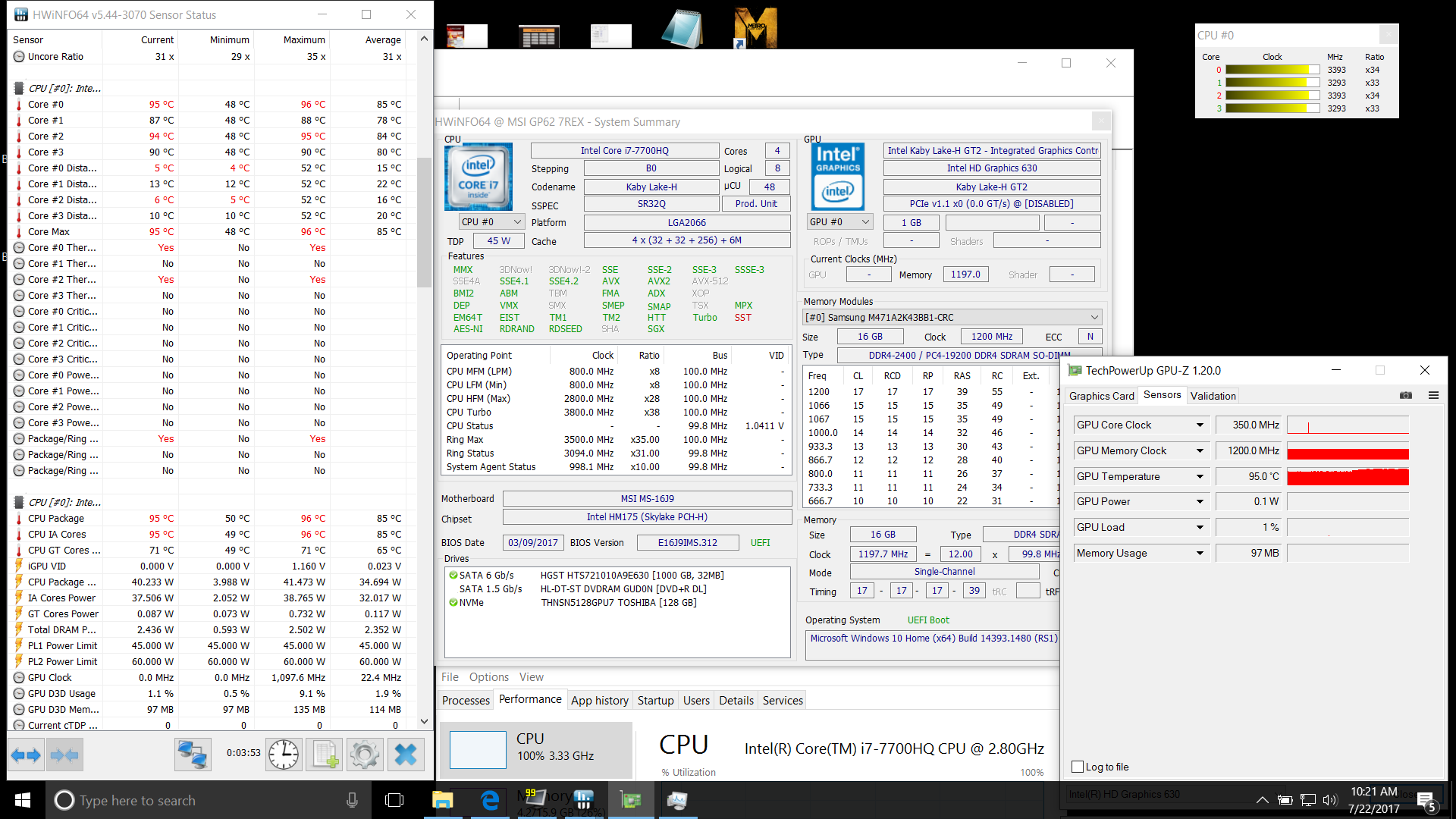Open the Memory Usage sensor dropdown
Screen dimensions: 1456x819
(x=1200, y=554)
